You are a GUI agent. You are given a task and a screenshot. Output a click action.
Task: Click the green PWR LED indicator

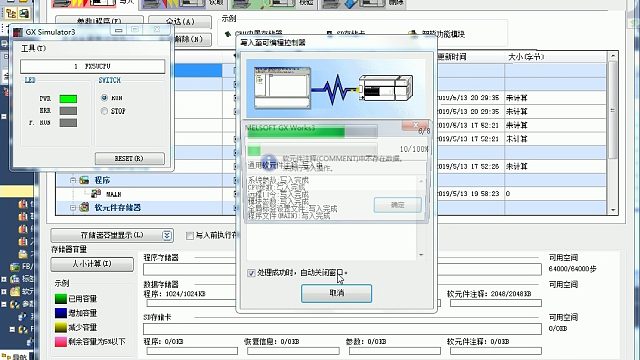coord(68,99)
